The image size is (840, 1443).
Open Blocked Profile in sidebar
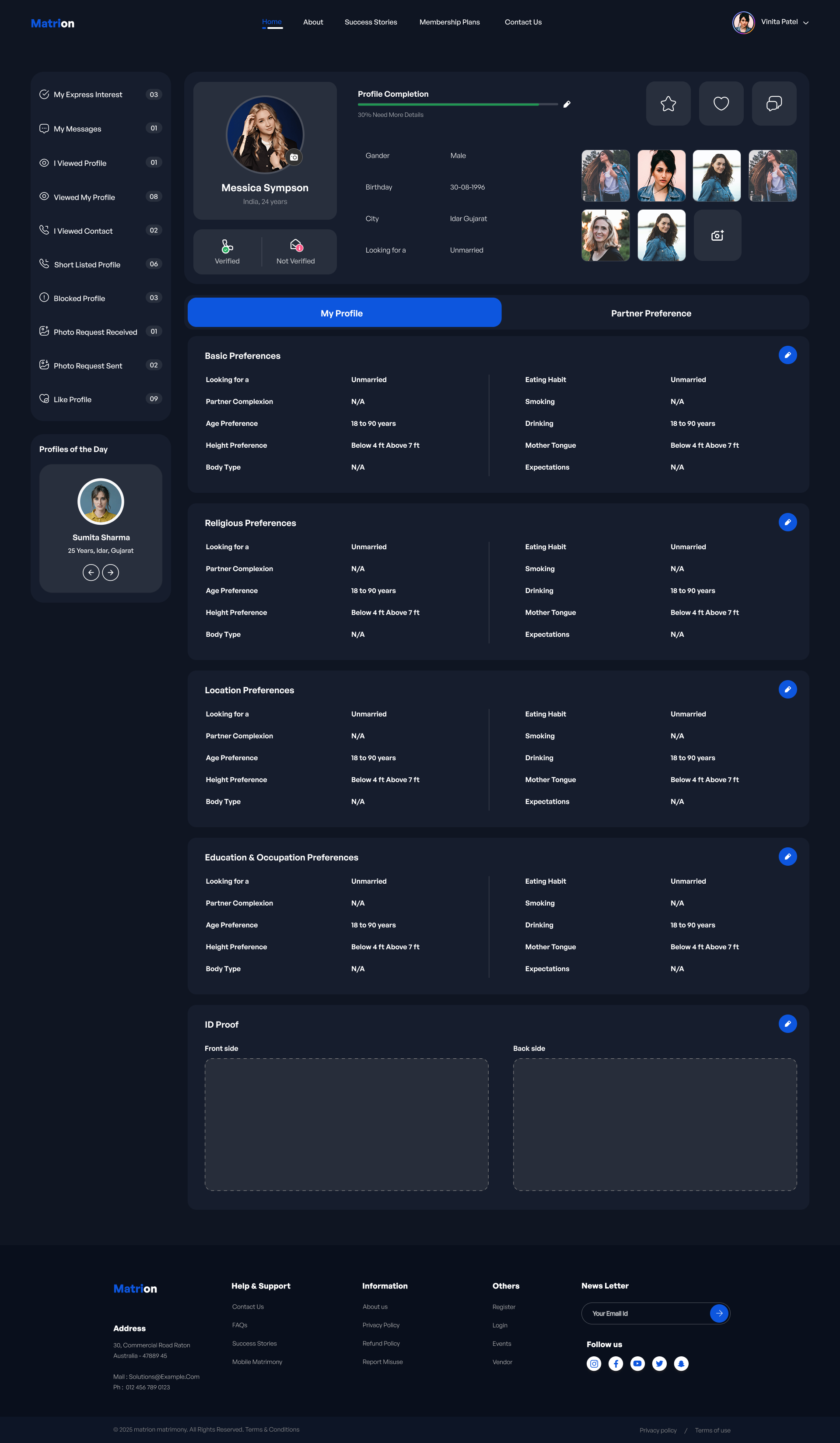[x=101, y=298]
